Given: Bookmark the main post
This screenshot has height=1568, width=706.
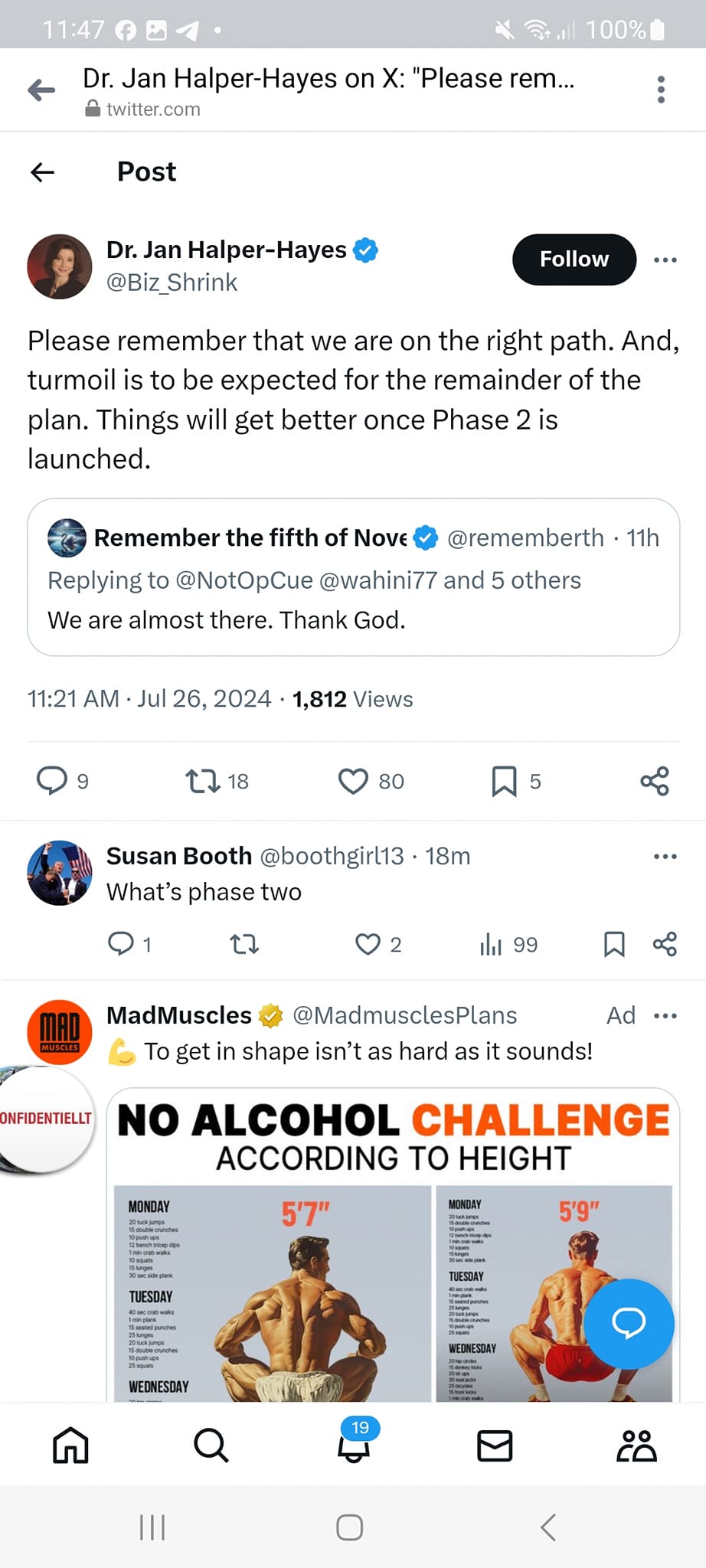Looking at the screenshot, I should (x=504, y=781).
